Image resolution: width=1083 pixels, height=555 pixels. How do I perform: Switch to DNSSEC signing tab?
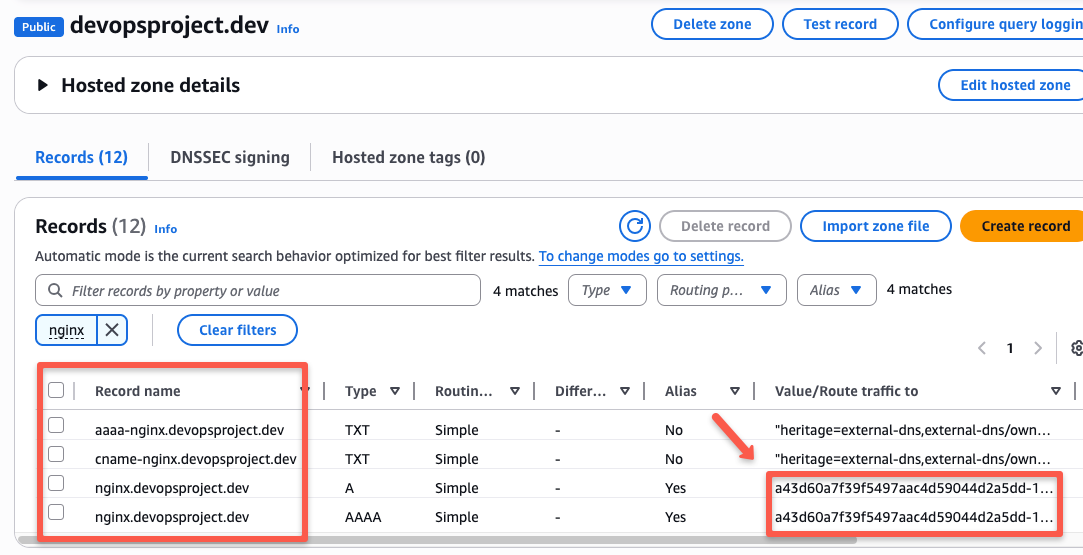click(230, 157)
